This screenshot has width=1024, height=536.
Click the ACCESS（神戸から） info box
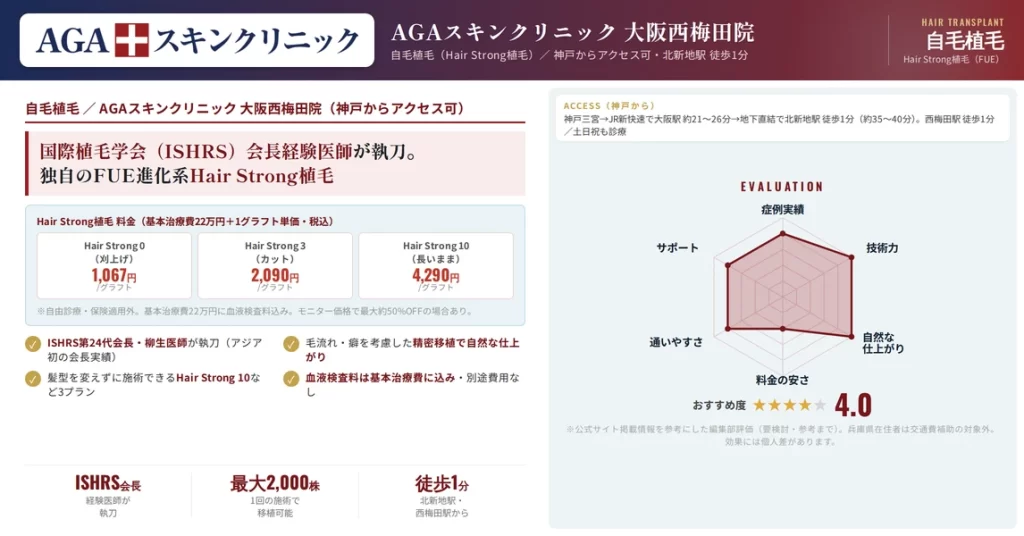tap(782, 118)
